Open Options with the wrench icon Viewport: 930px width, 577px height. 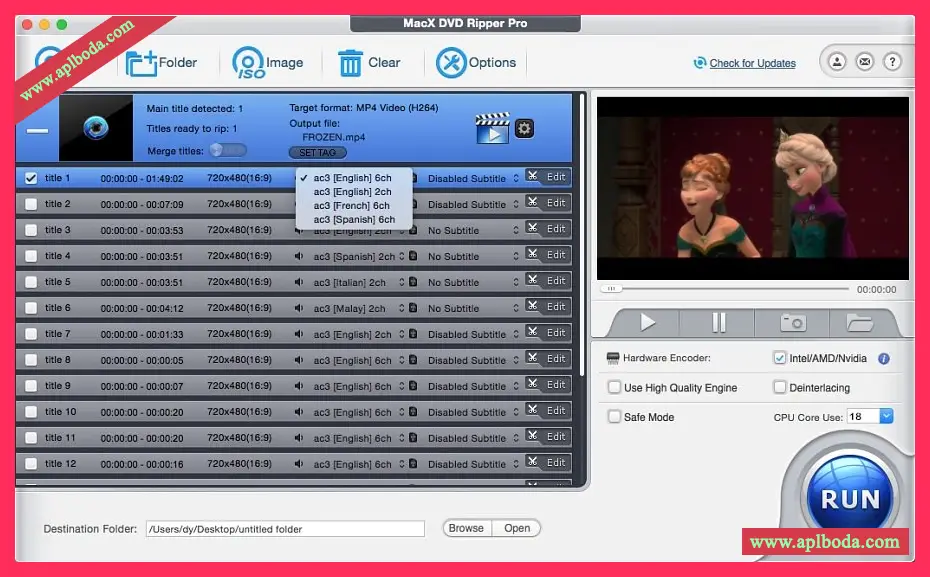451,63
